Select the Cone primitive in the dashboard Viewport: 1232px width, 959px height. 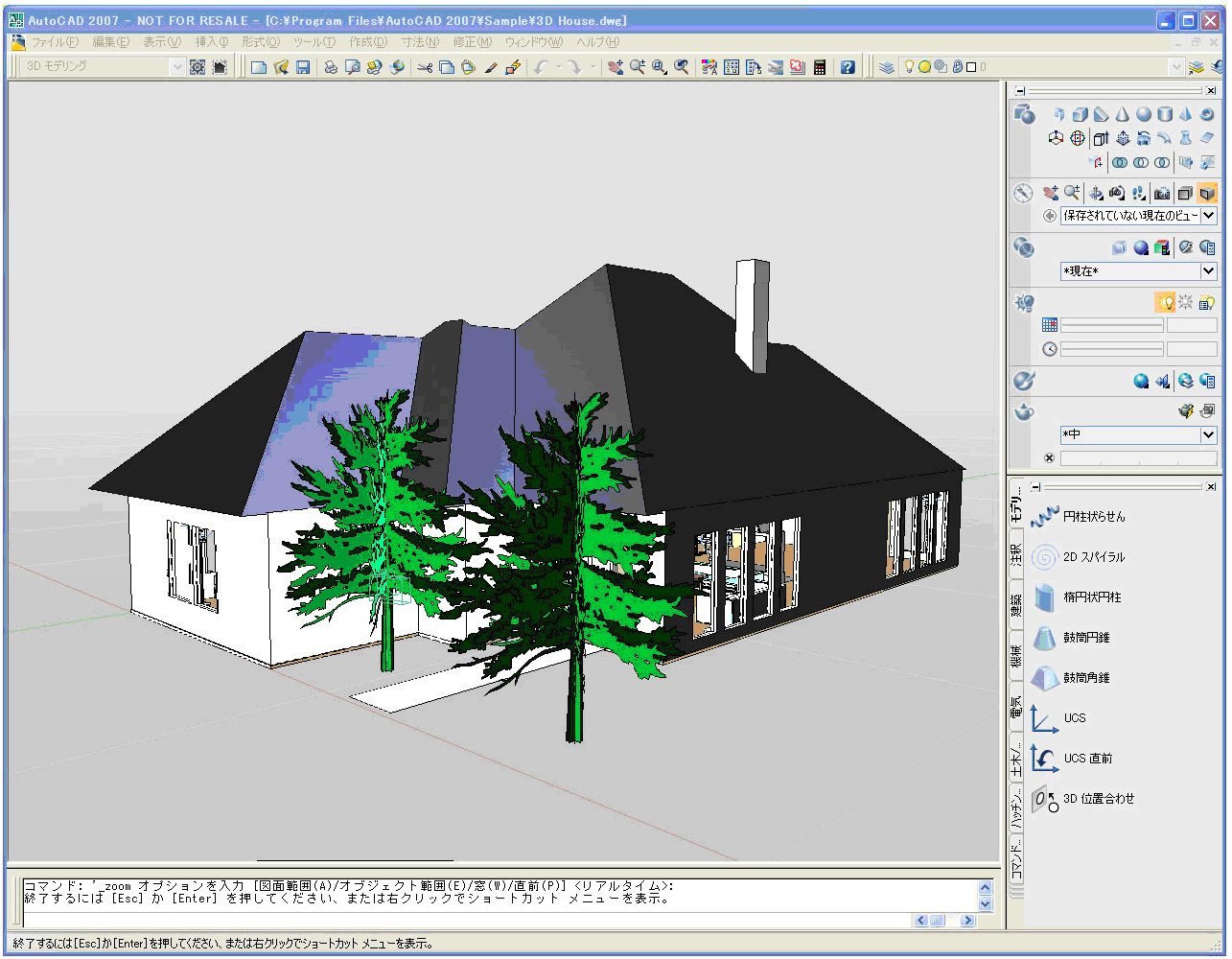click(x=1122, y=114)
